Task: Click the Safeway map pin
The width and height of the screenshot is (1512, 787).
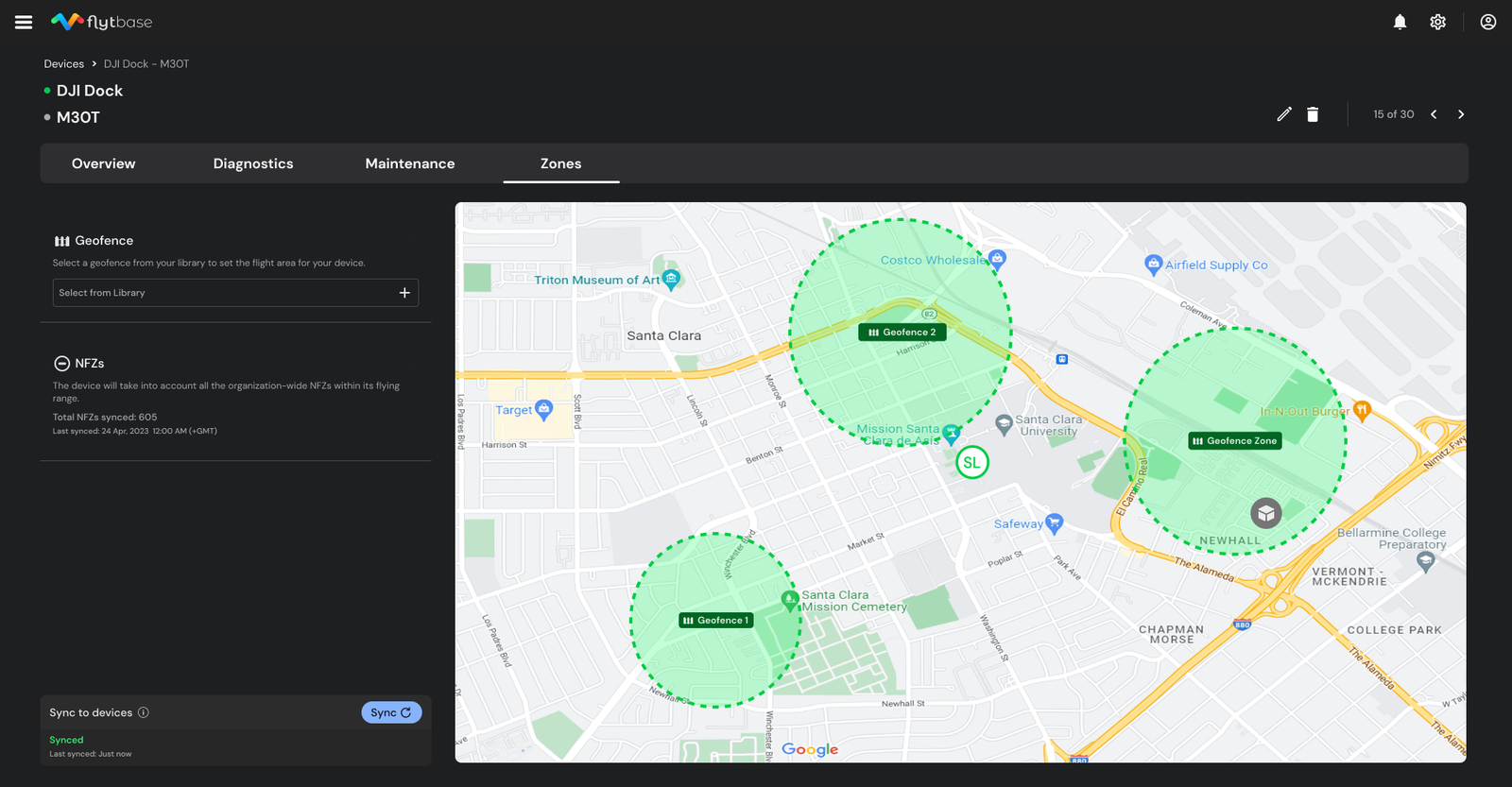Action: [1055, 522]
